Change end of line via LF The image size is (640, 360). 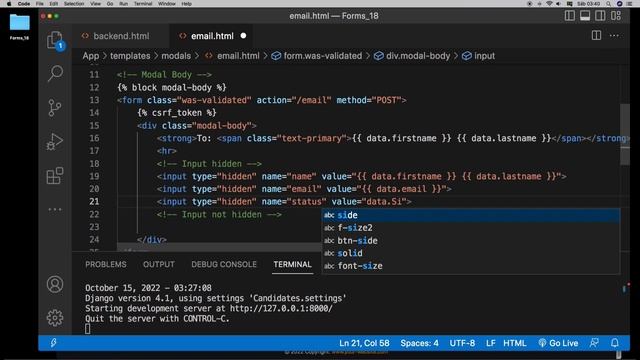pos(491,343)
